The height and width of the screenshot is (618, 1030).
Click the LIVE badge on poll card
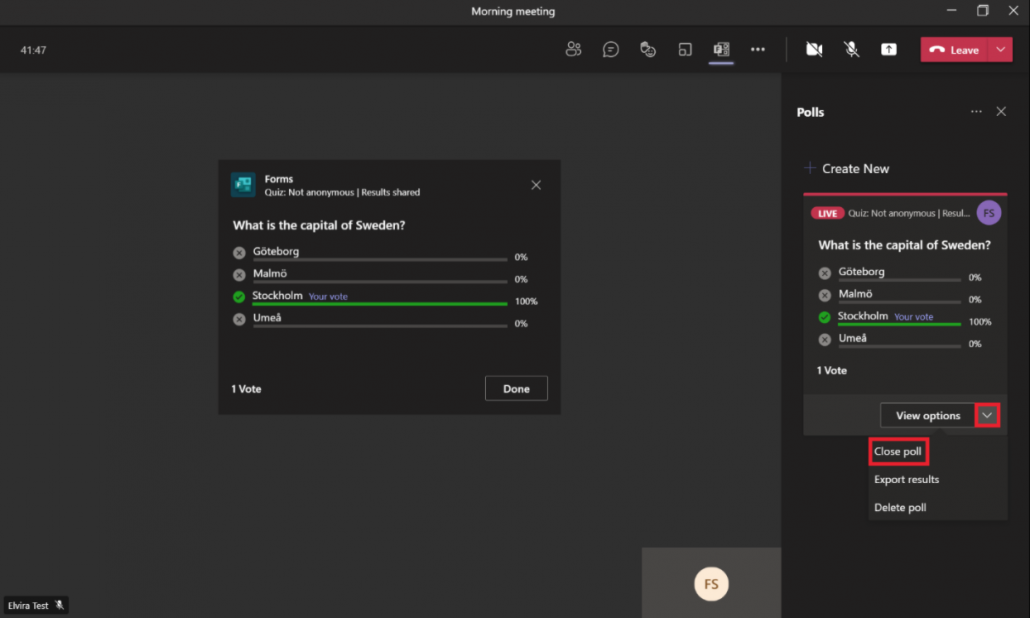827,213
